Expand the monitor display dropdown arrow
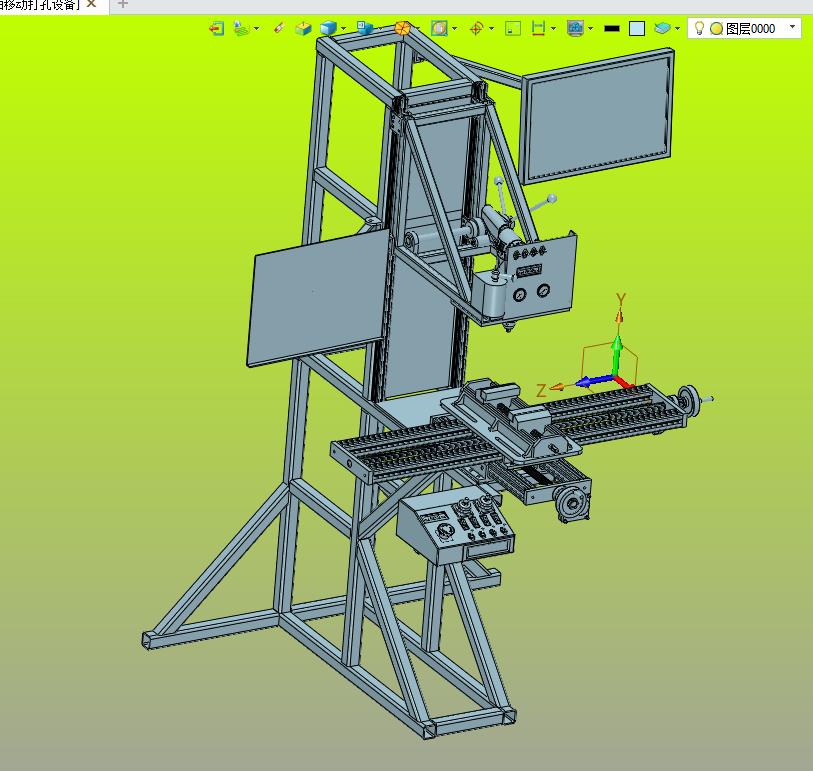The width and height of the screenshot is (813, 771). click(x=591, y=29)
